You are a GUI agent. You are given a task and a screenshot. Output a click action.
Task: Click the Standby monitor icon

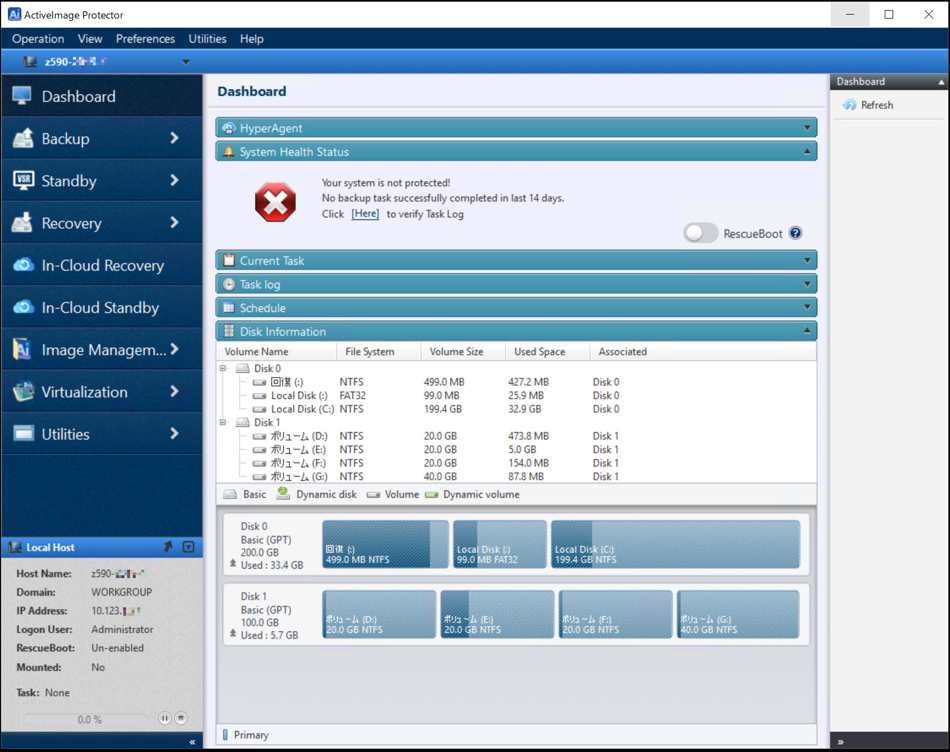(x=23, y=180)
